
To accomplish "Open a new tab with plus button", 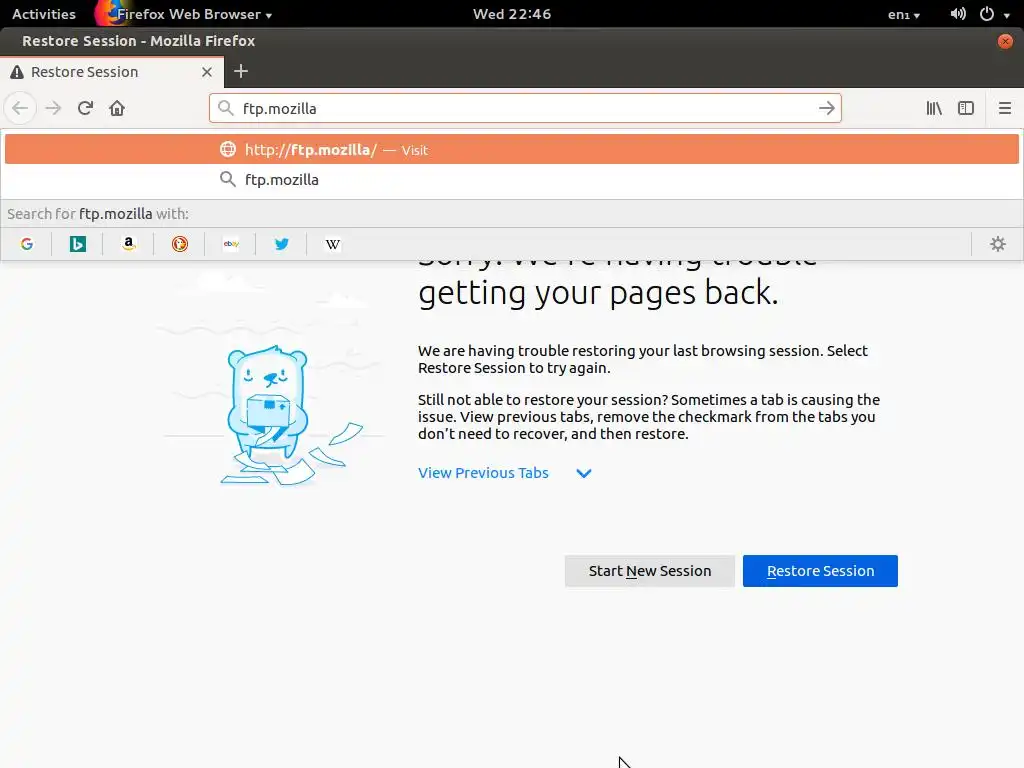I will point(241,71).
